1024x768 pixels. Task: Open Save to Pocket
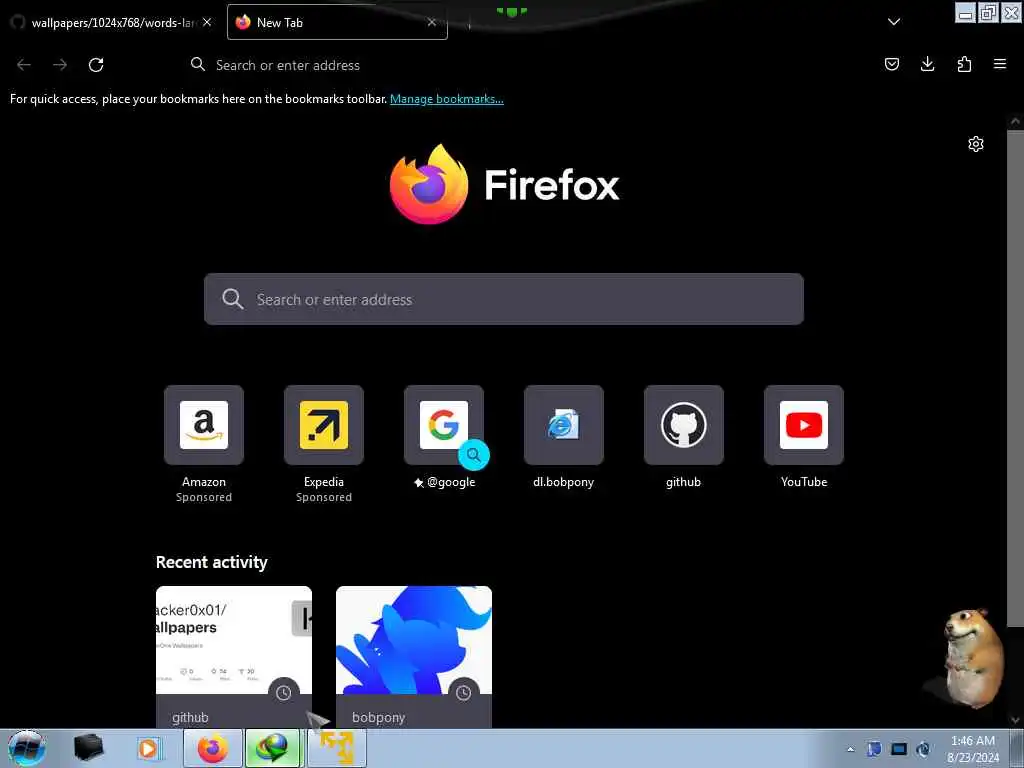pos(891,64)
